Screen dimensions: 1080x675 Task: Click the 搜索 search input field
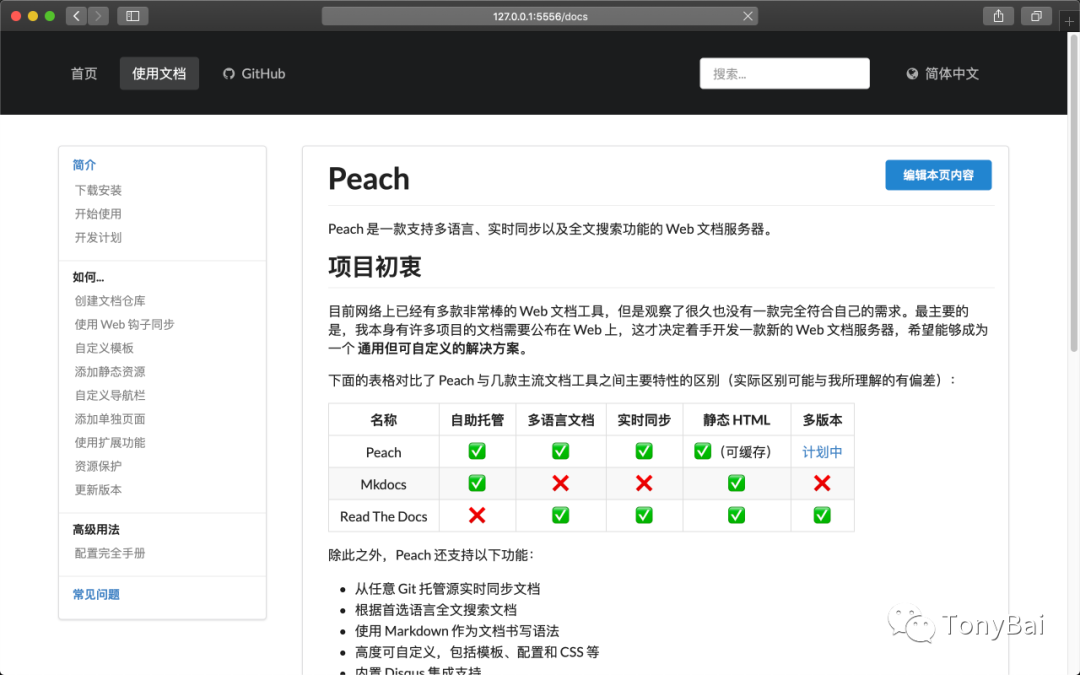(x=784, y=72)
